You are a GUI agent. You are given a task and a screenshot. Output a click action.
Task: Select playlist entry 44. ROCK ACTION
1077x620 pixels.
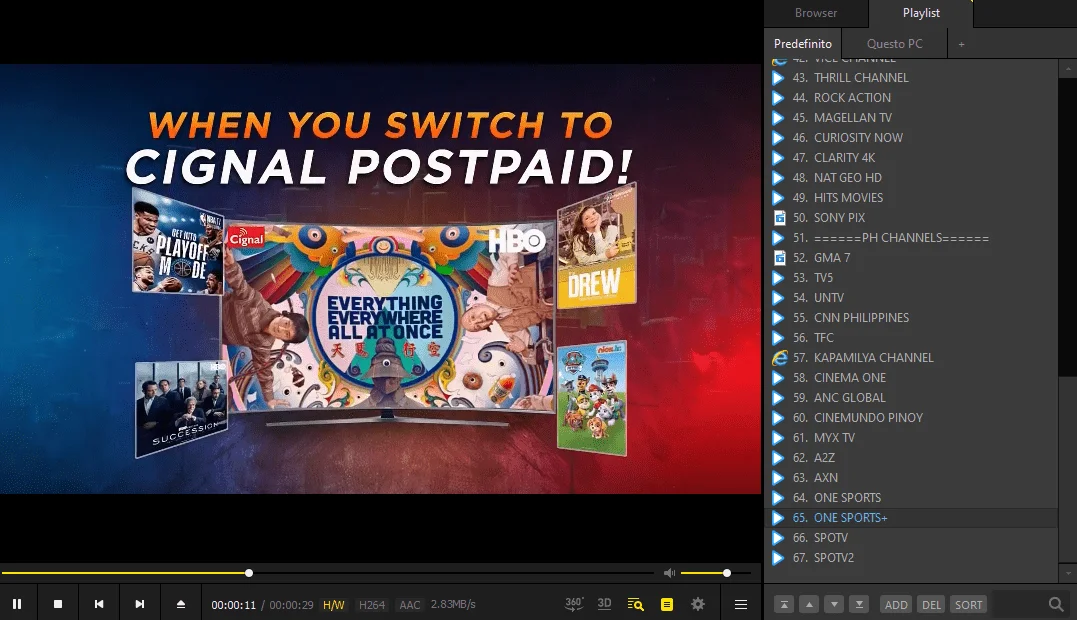coord(911,97)
